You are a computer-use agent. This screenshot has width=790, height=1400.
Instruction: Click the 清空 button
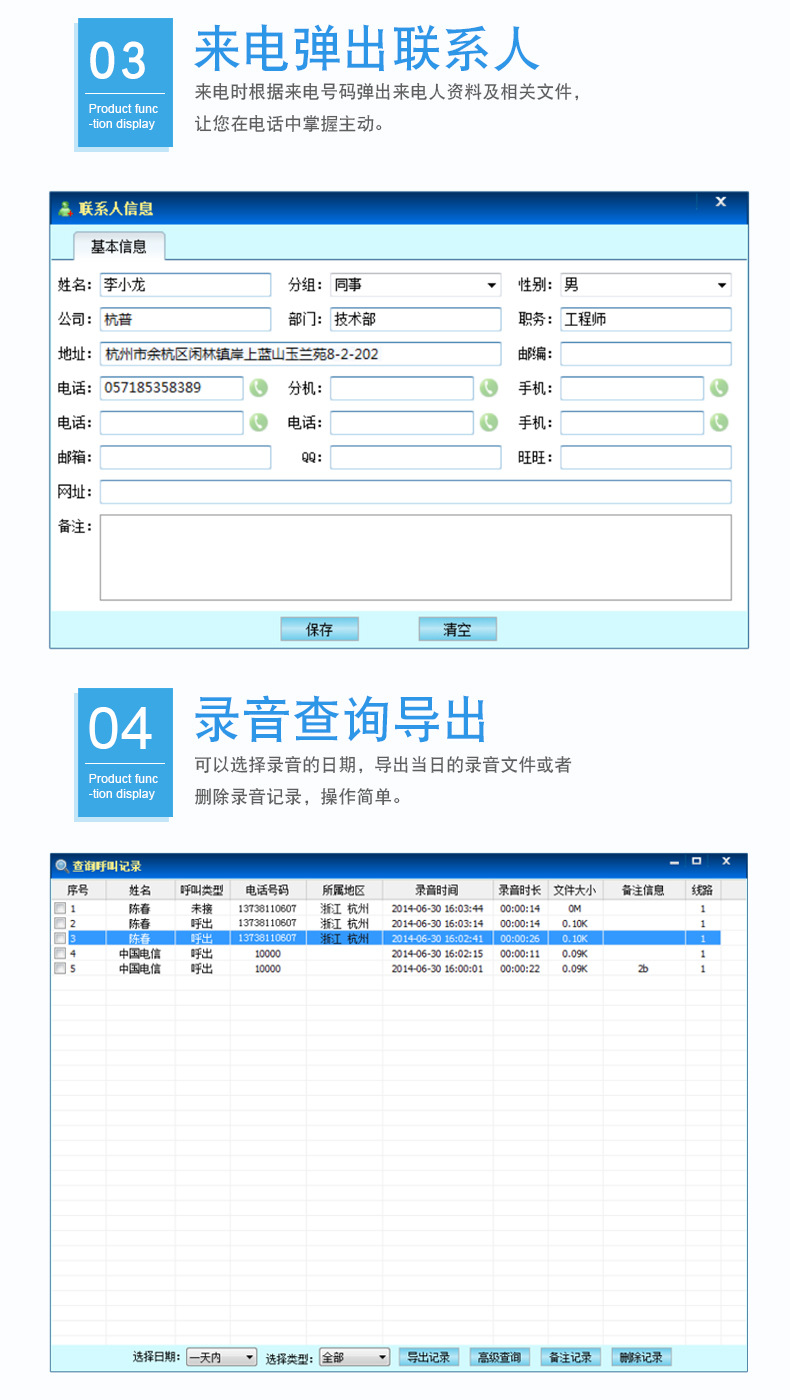457,629
